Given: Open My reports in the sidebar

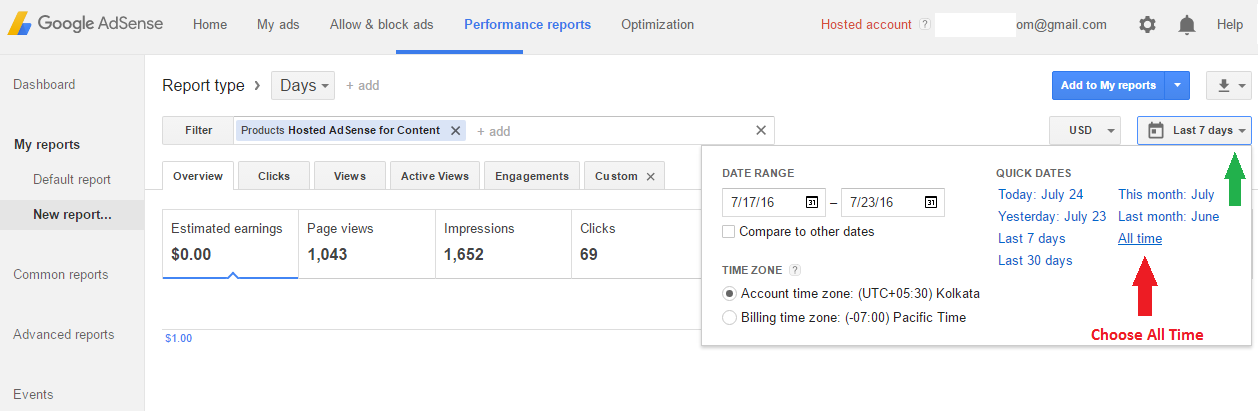Looking at the screenshot, I should pos(47,145).
